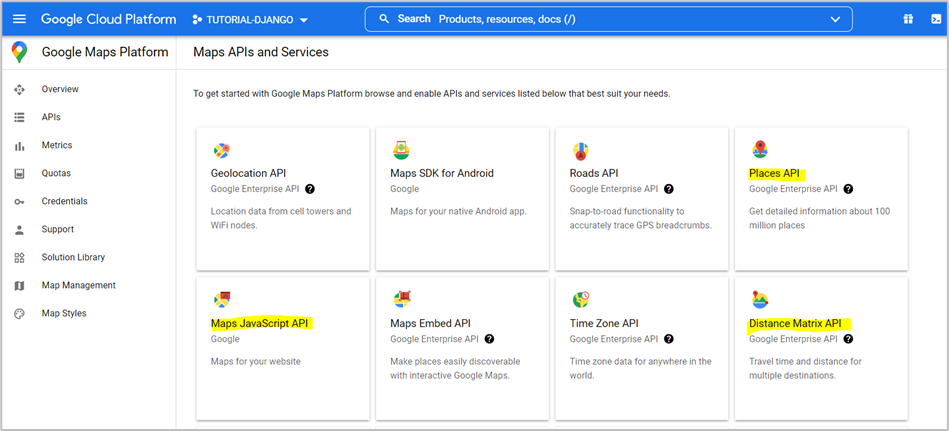Click the Geolocation API card icon
The width and height of the screenshot is (949, 431).
[x=222, y=151]
